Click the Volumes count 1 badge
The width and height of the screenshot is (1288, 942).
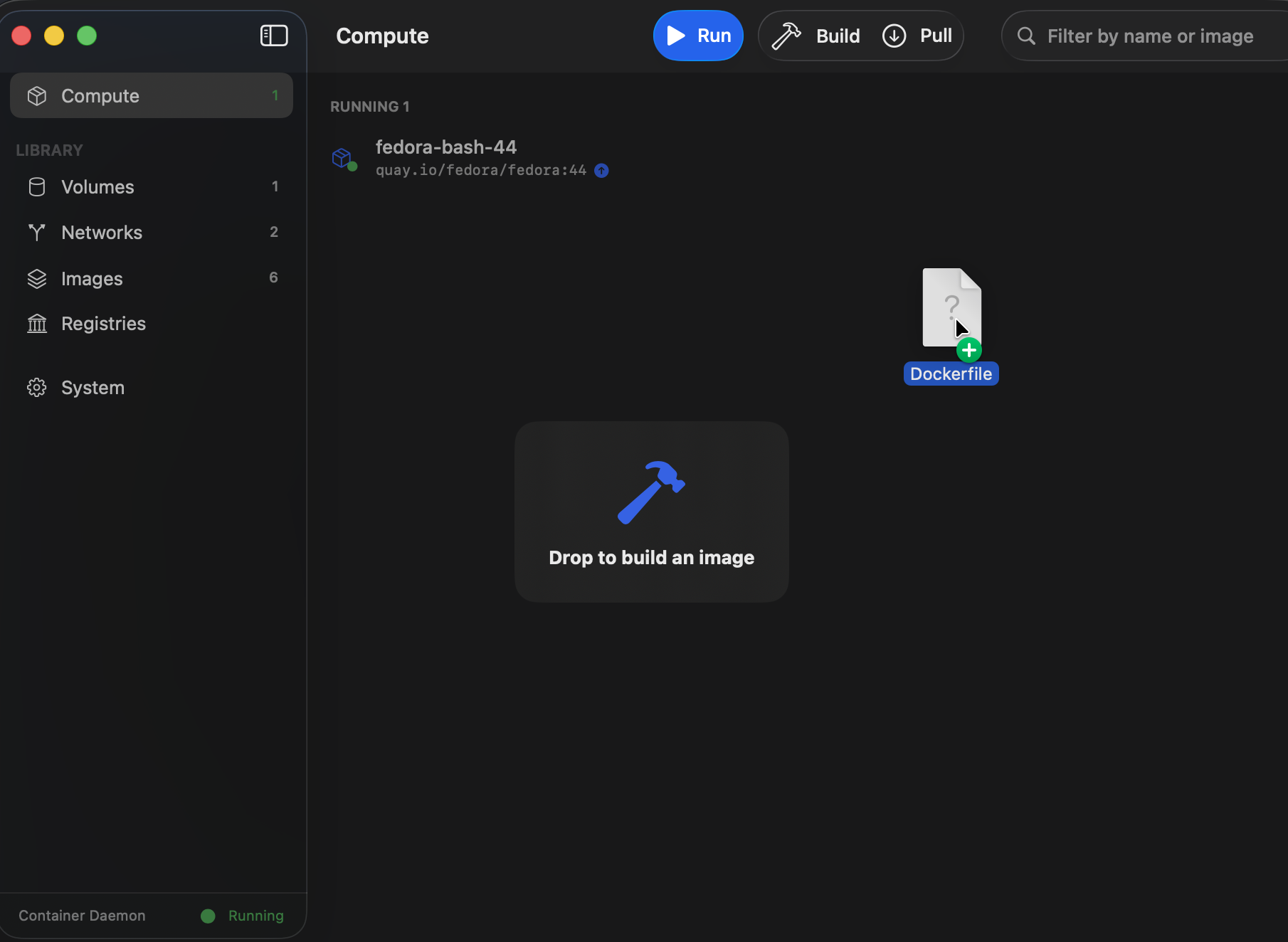click(275, 186)
